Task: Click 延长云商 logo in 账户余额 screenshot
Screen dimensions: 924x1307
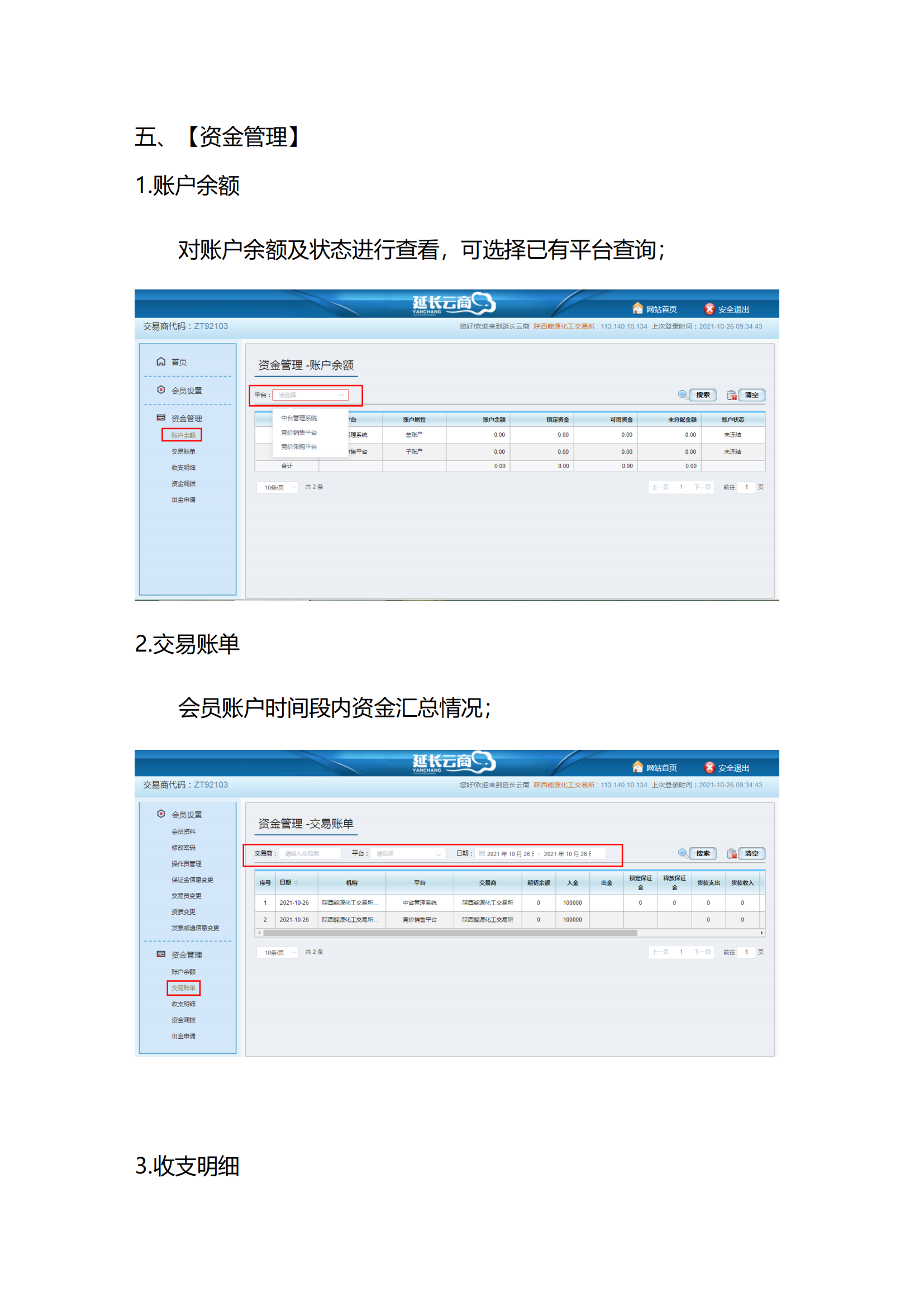Action: coord(454,303)
